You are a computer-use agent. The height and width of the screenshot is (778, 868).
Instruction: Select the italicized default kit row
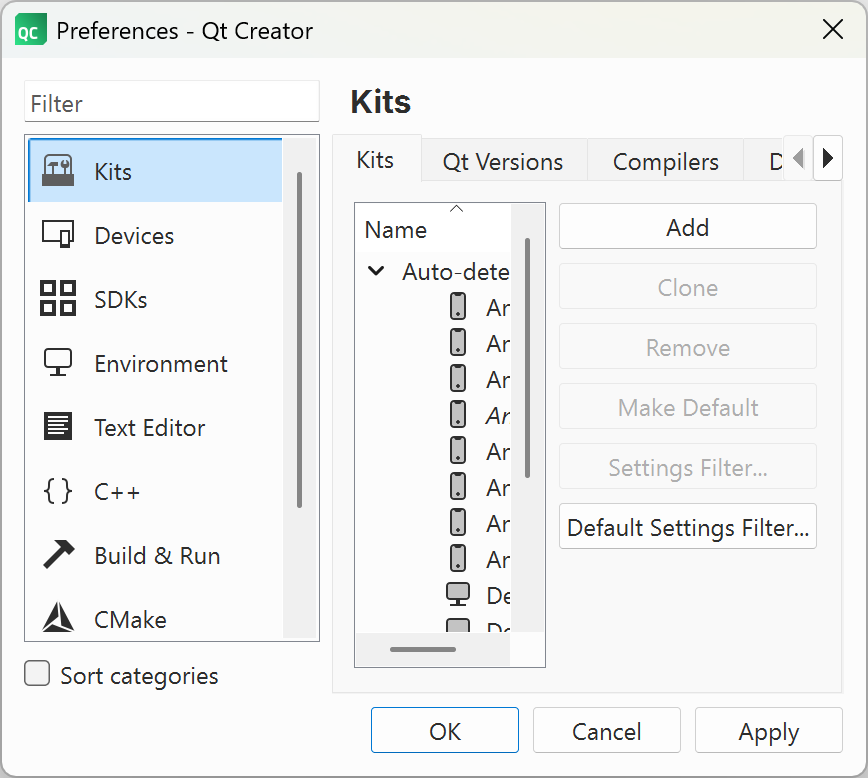[x=480, y=415]
